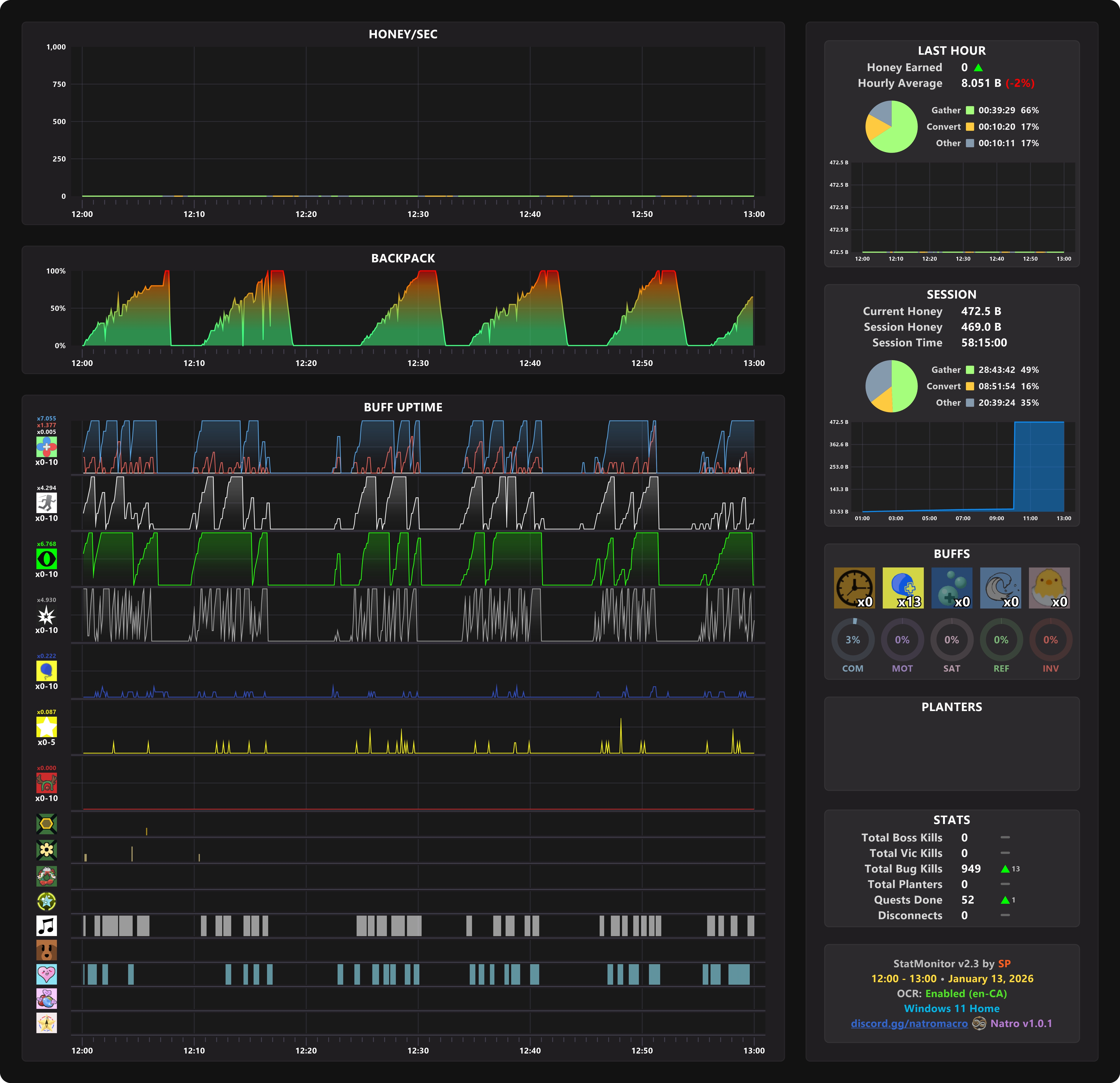Click the green Gather legend swatch in Last Hour

(970, 110)
